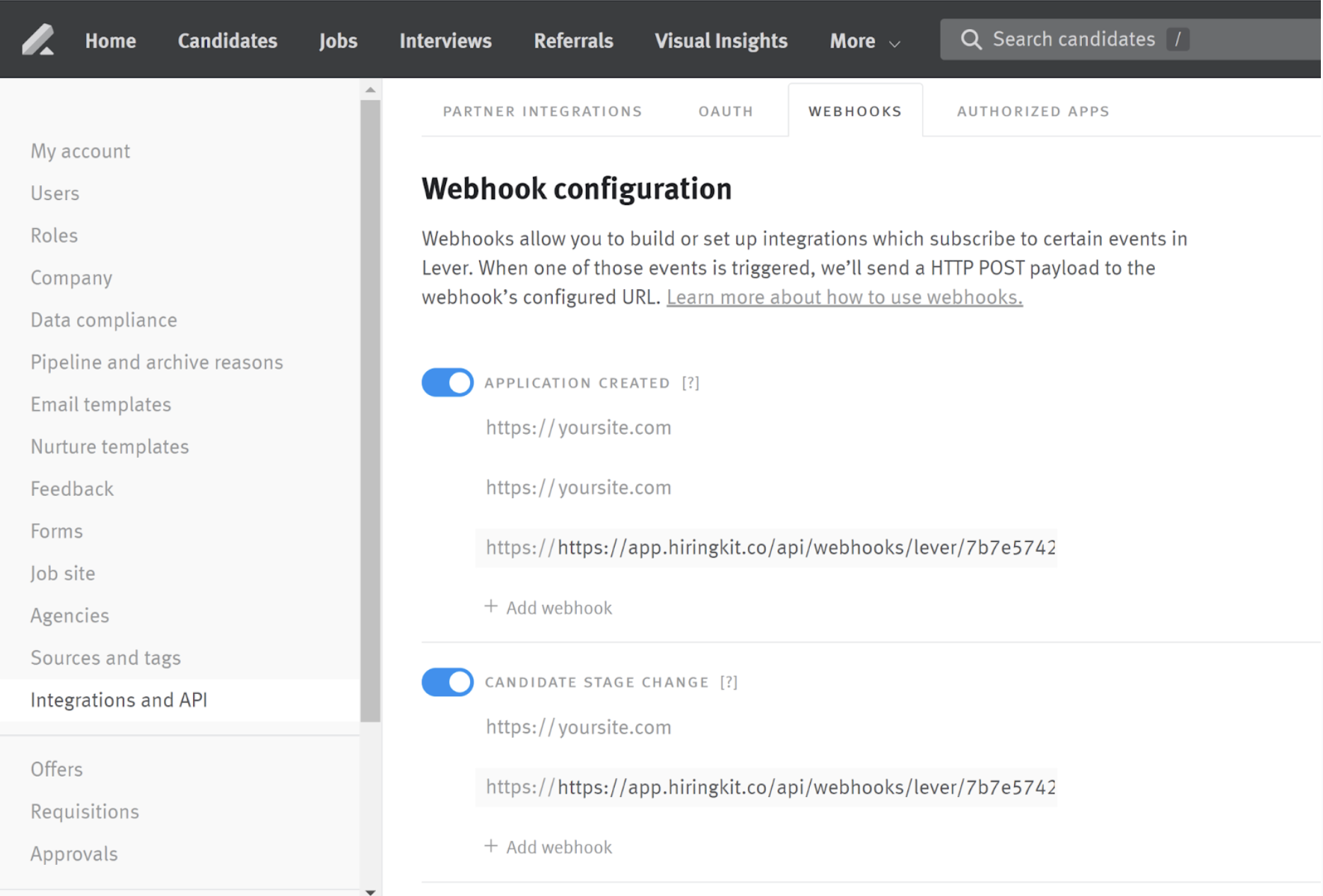Add webhook under Application Created
The height and width of the screenshot is (896, 1323).
pos(548,608)
